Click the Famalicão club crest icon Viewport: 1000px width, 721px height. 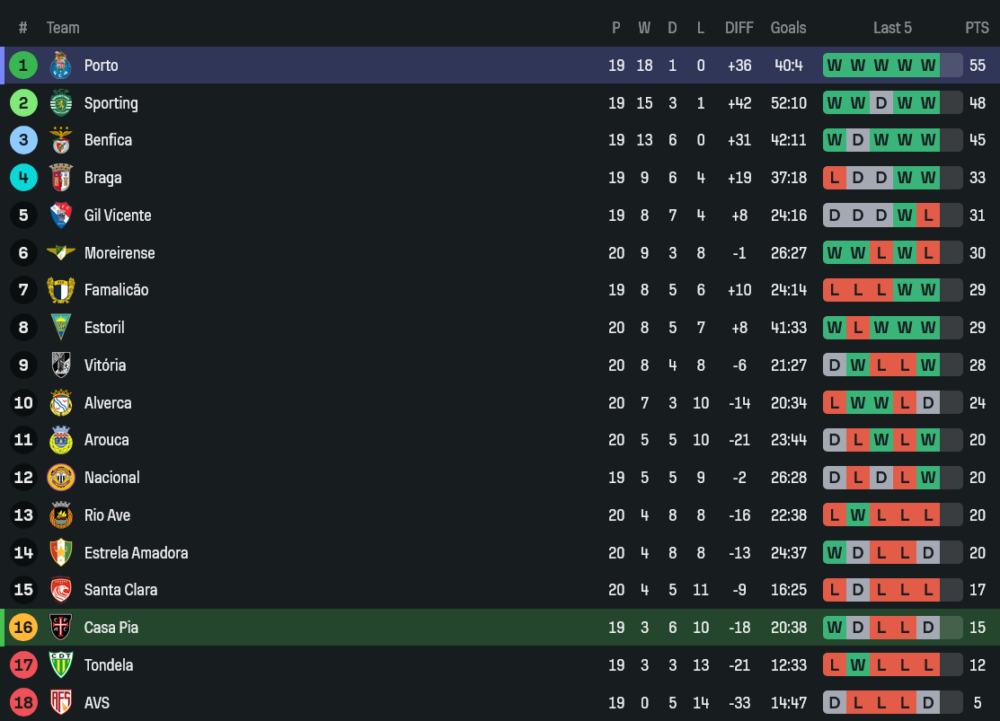point(61,290)
